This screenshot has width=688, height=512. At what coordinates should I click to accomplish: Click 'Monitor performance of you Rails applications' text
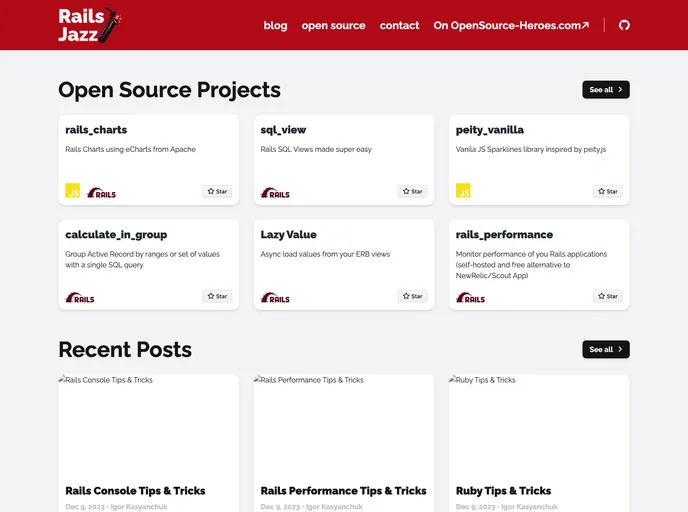pos(531,265)
